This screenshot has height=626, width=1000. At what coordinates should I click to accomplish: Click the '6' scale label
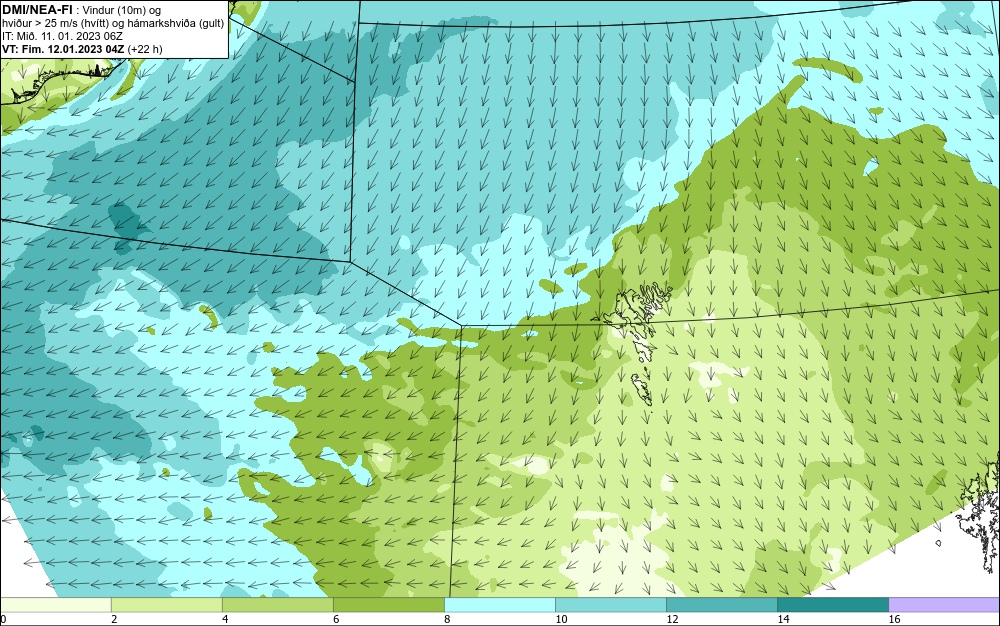click(x=335, y=619)
